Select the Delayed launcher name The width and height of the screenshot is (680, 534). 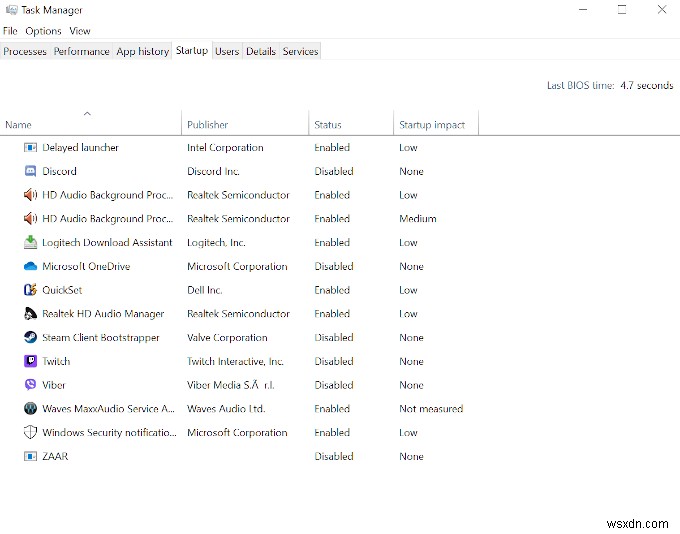[x=80, y=147]
